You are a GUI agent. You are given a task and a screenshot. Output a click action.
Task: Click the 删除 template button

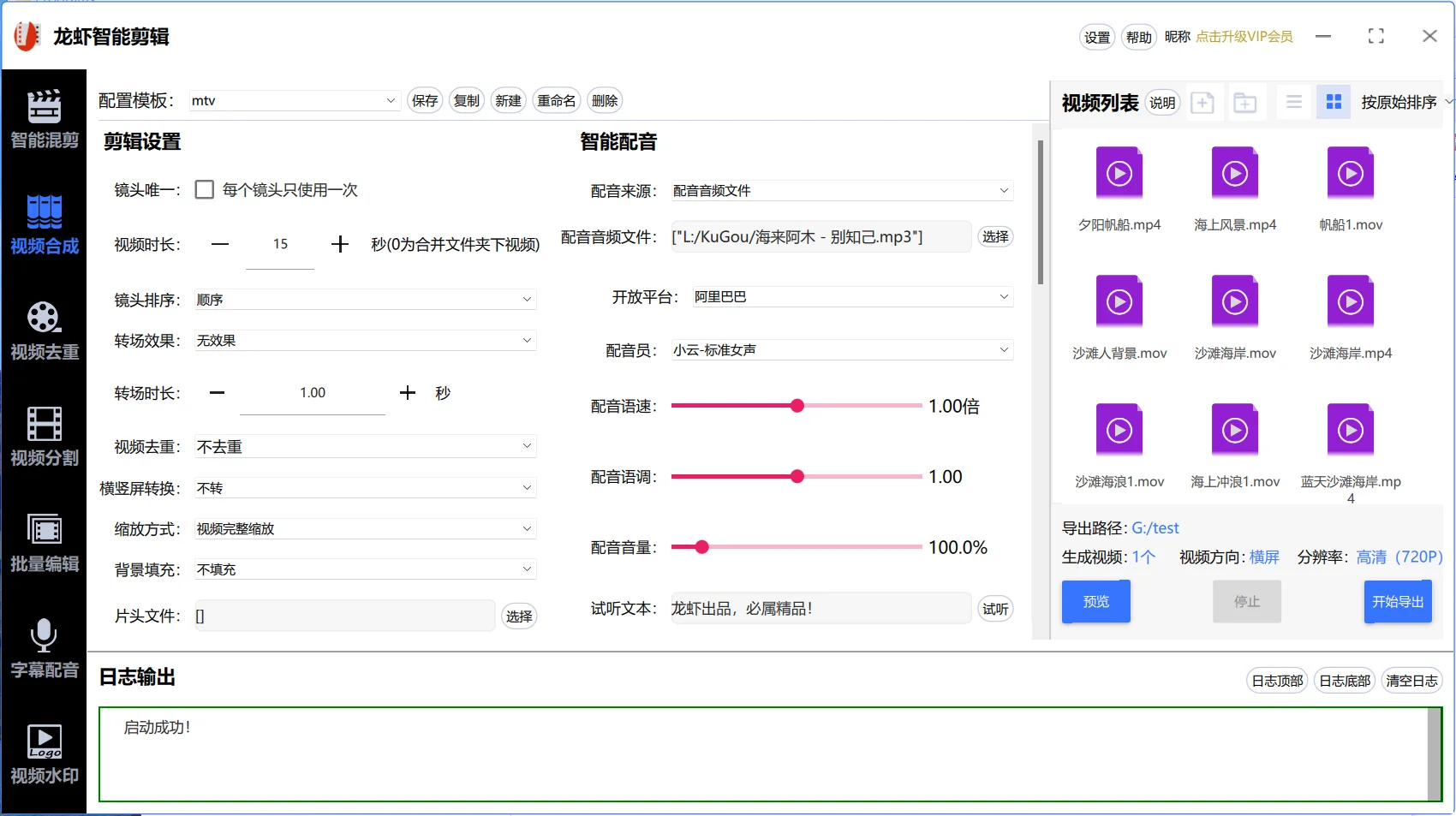coord(605,101)
